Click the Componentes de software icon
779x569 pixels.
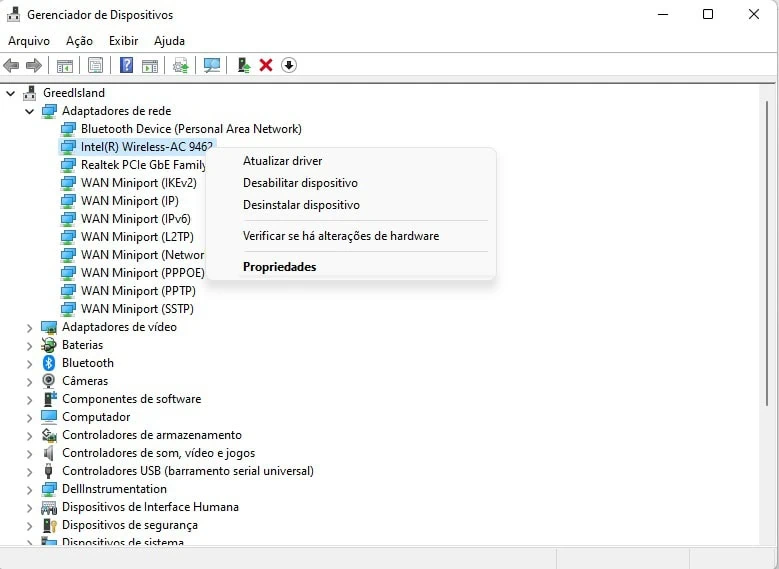point(50,399)
